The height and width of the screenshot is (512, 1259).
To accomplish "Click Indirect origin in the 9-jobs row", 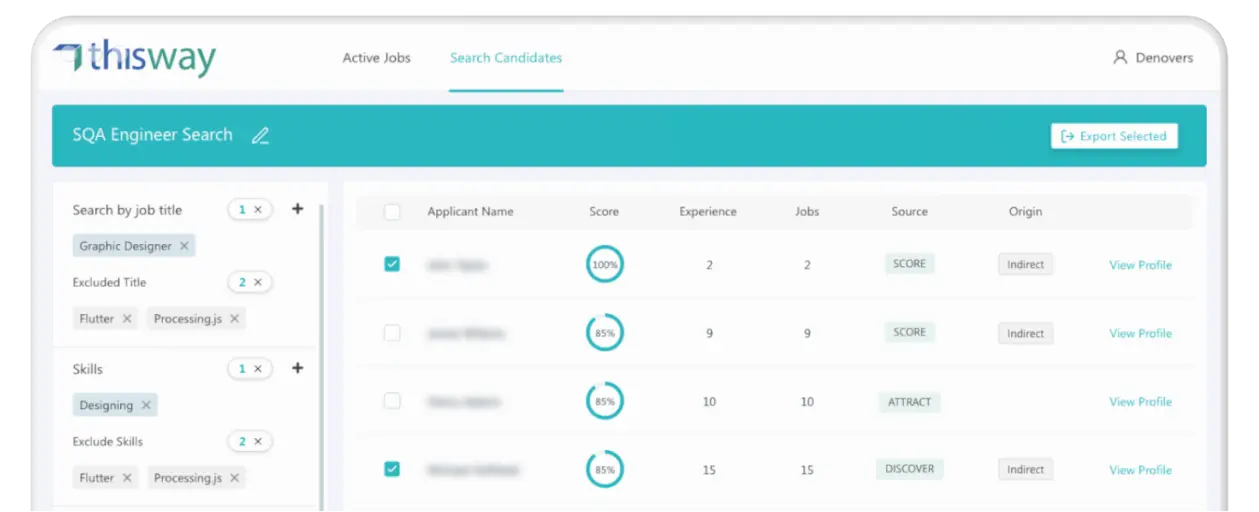I will tap(1025, 334).
